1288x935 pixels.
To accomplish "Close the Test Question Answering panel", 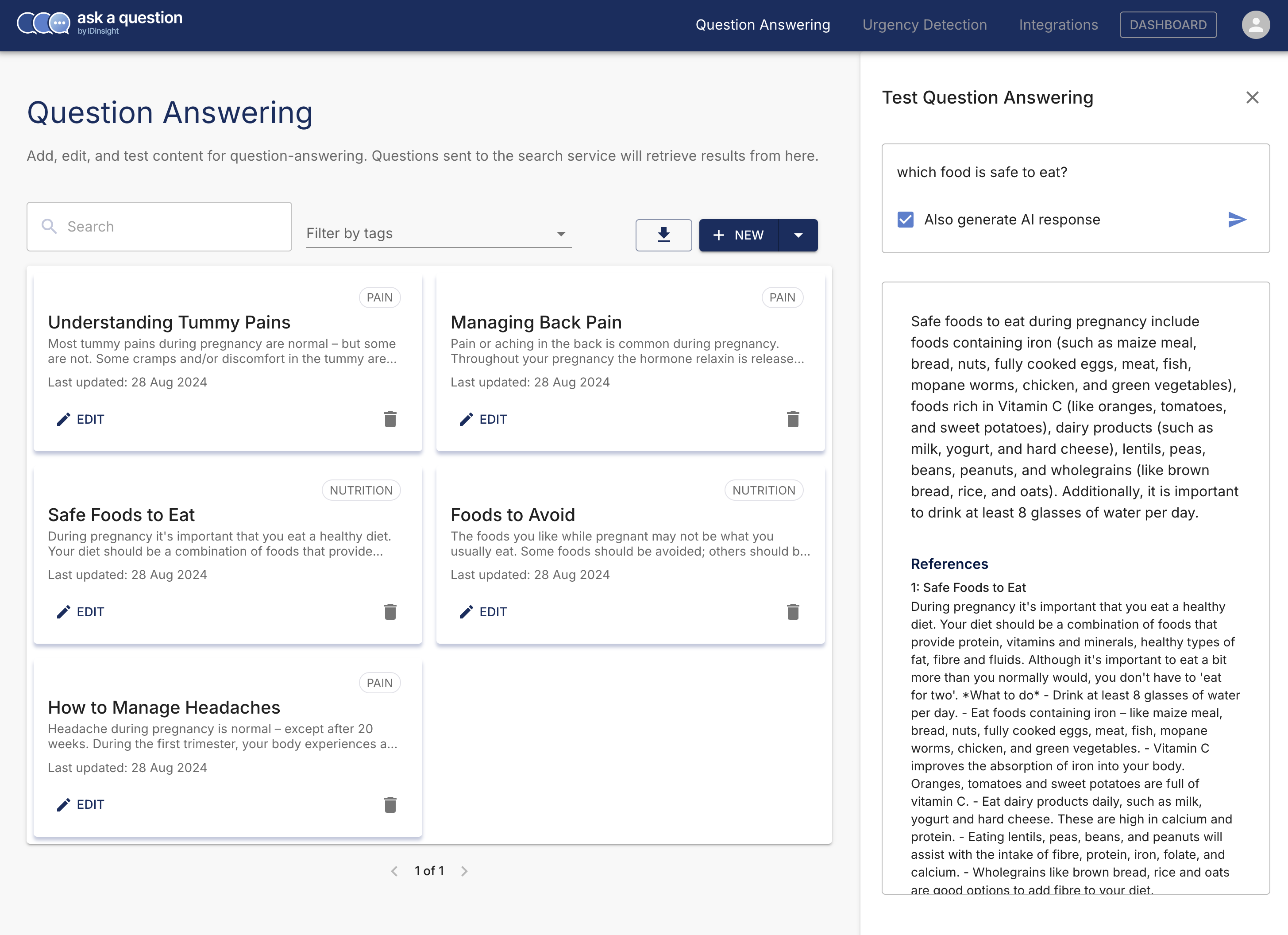I will (x=1252, y=98).
